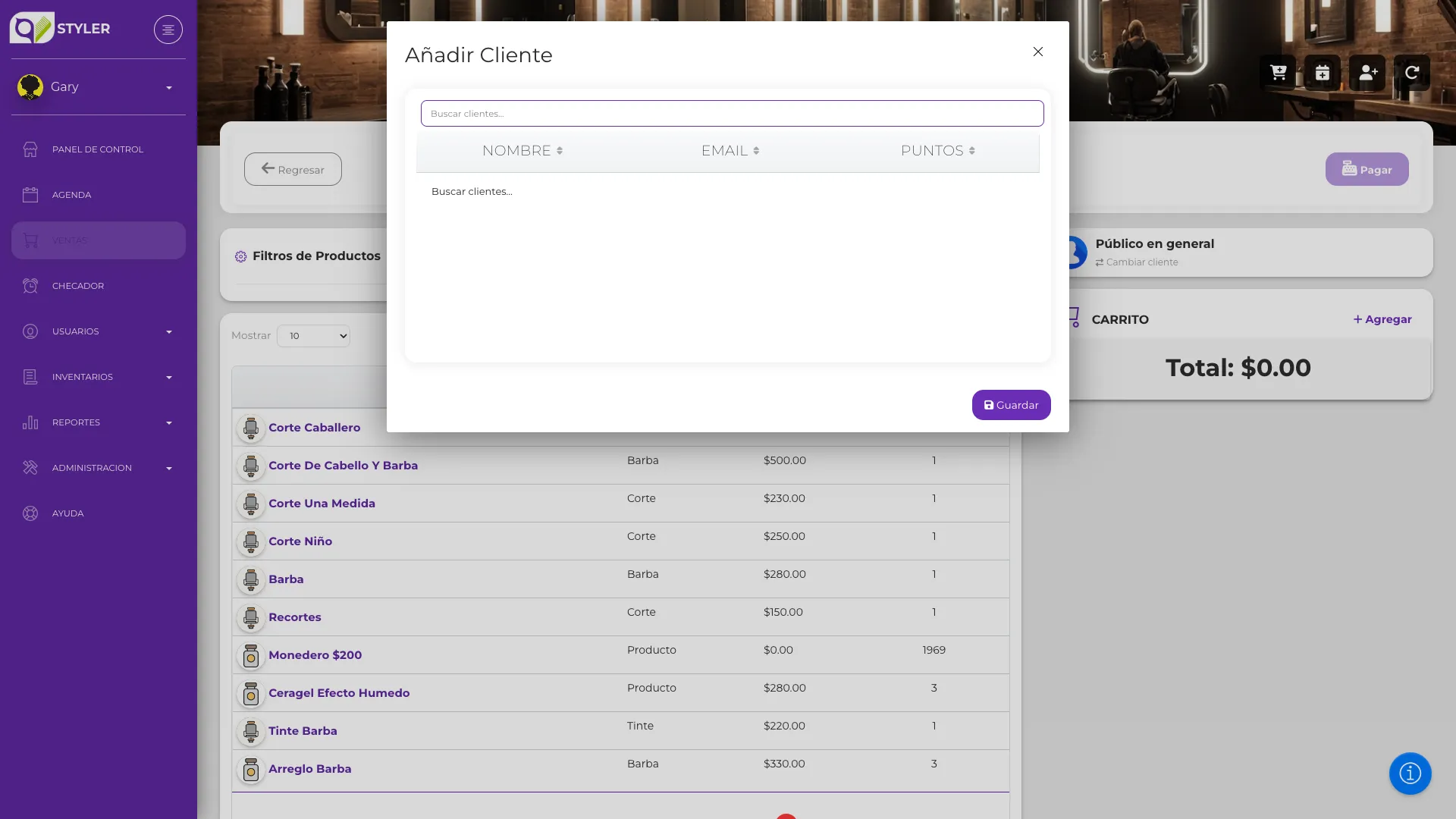Click the Styler logo icon

(31, 28)
